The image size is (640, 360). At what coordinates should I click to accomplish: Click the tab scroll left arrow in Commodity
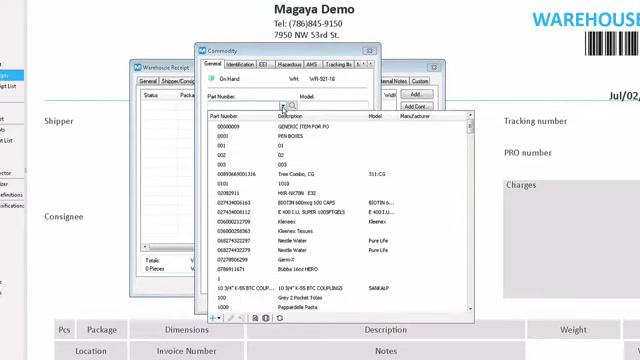[364, 64]
